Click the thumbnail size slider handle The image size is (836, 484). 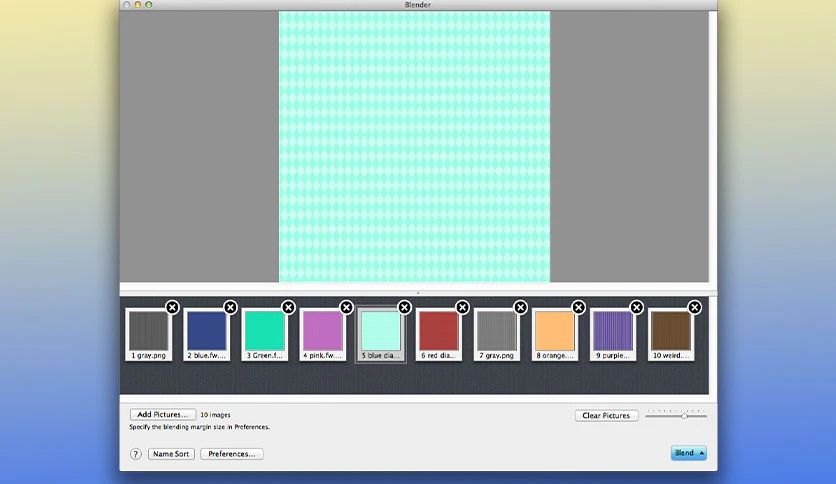click(684, 416)
